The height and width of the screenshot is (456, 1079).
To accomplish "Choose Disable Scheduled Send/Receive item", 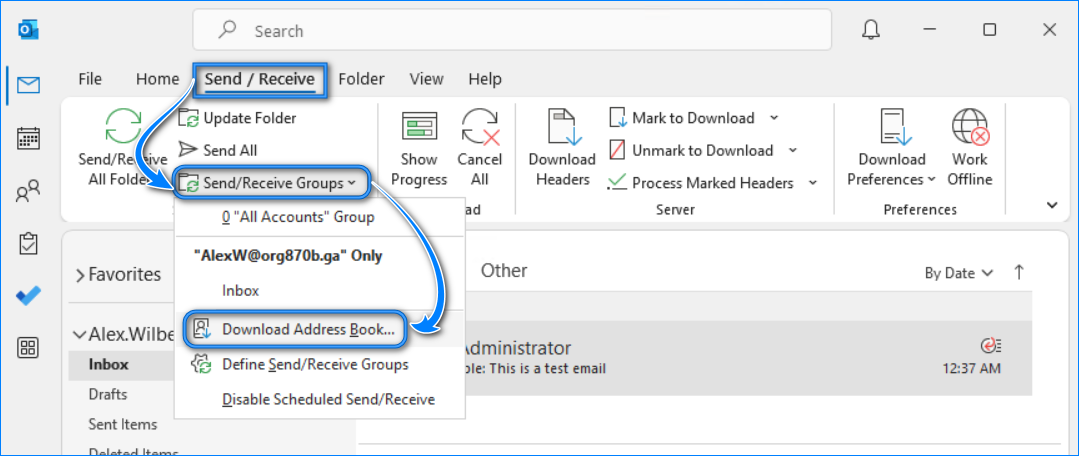I will tap(320, 400).
